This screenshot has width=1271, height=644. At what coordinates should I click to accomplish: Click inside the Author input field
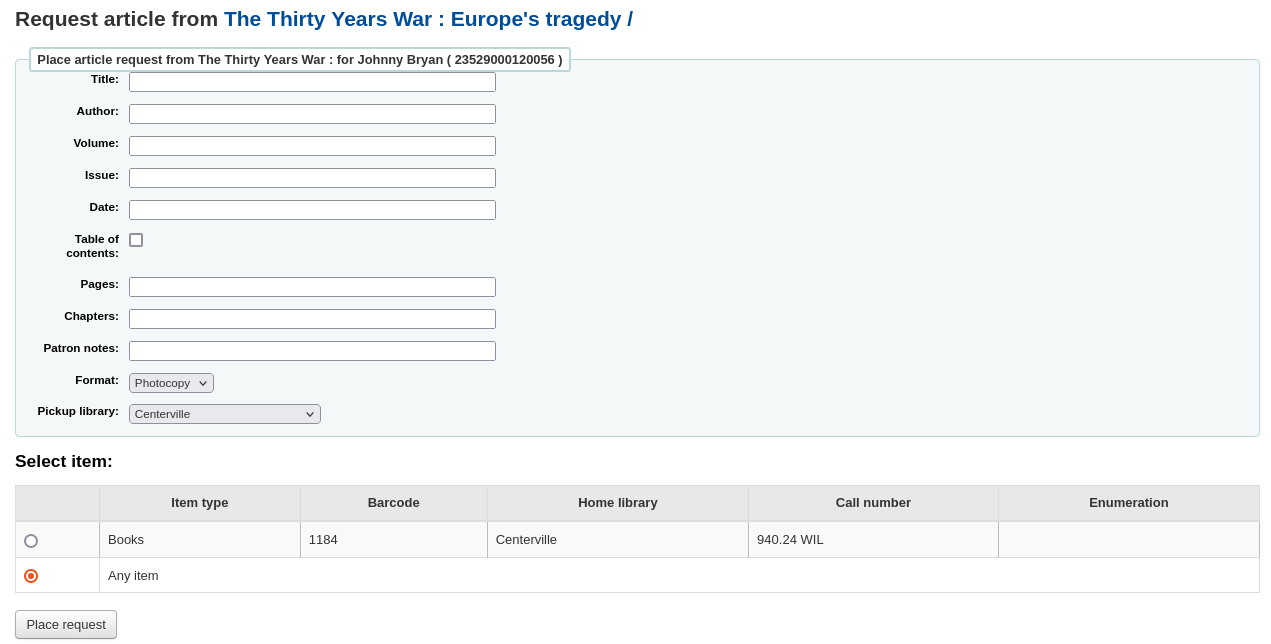(311, 113)
